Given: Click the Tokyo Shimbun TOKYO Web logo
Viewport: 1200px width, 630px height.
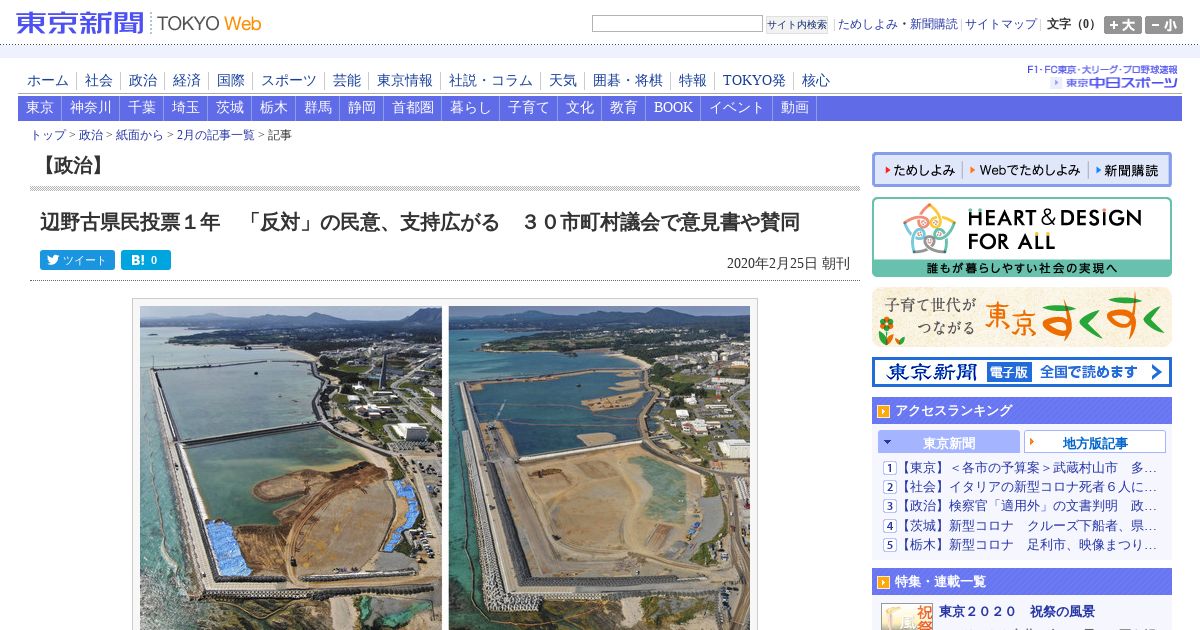Looking at the screenshot, I should (x=139, y=23).
